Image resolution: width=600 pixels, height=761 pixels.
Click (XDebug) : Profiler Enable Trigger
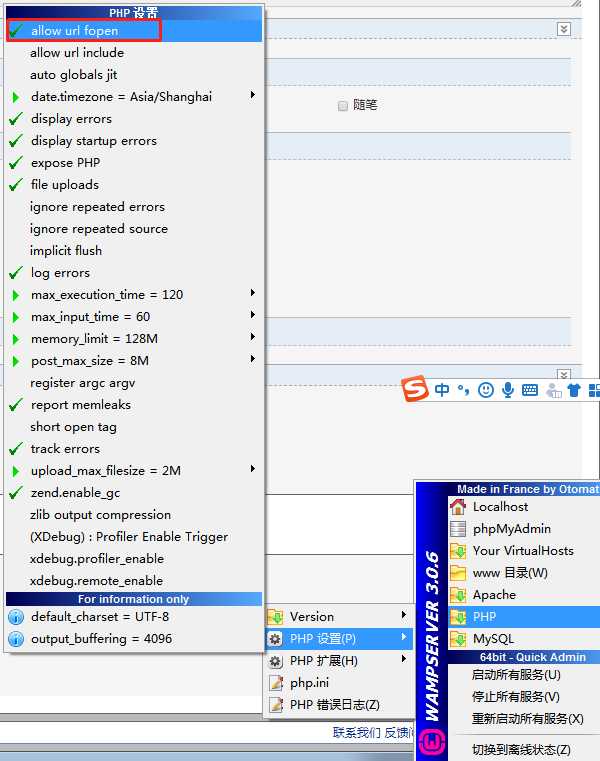click(x=134, y=537)
